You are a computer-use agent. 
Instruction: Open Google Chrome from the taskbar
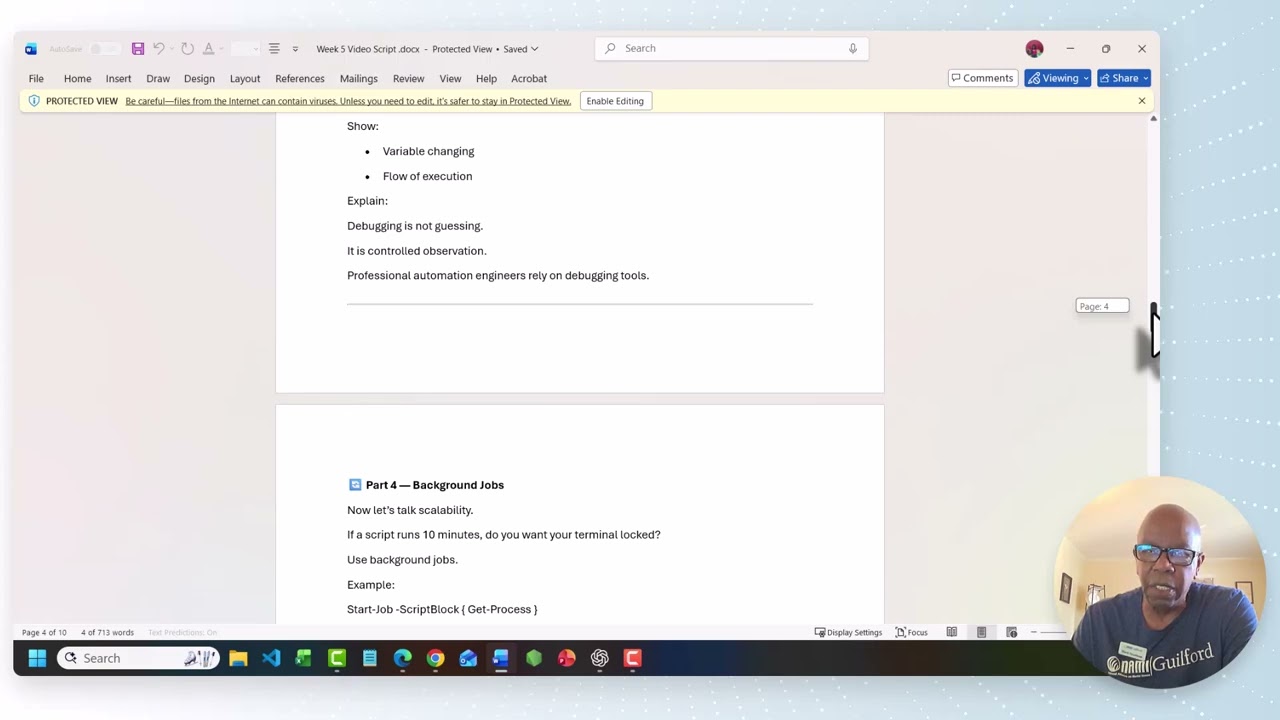pyautogui.click(x=435, y=658)
